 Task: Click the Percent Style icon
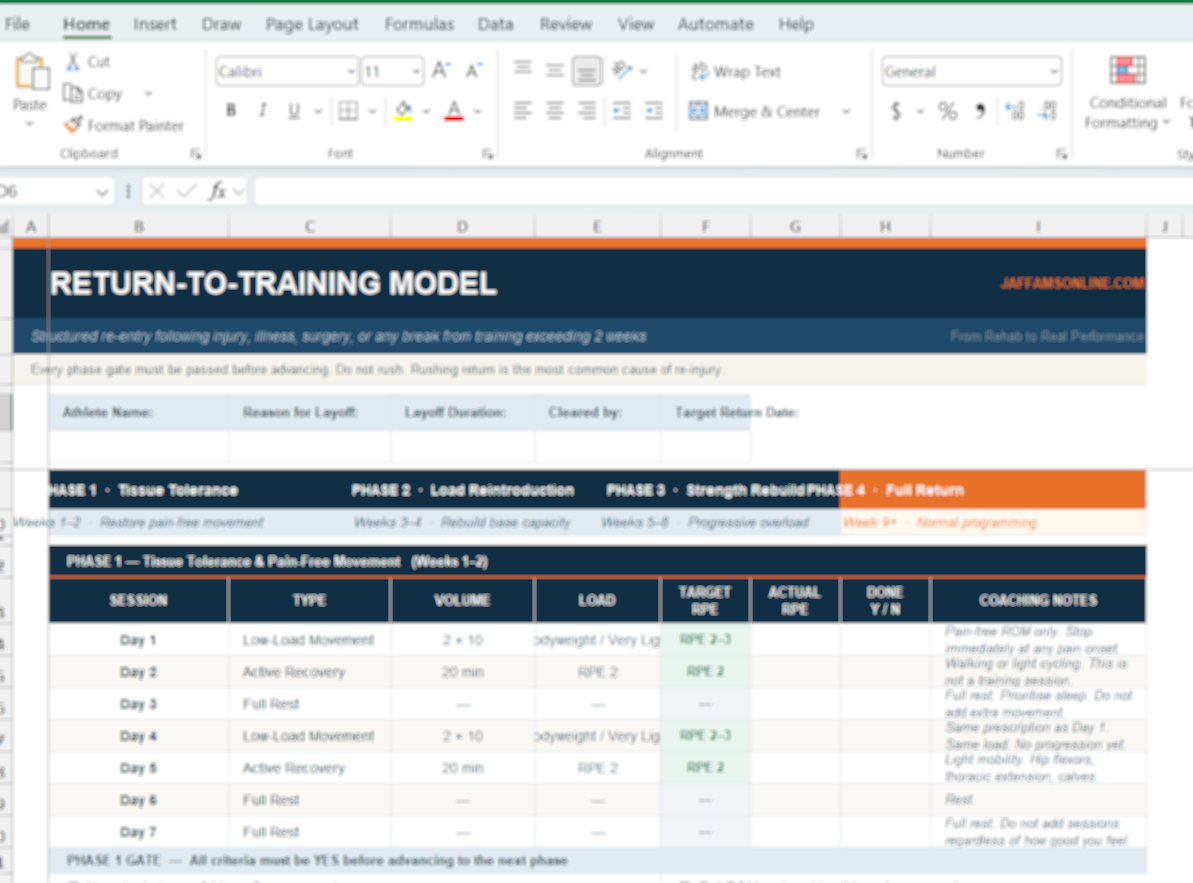click(x=947, y=111)
